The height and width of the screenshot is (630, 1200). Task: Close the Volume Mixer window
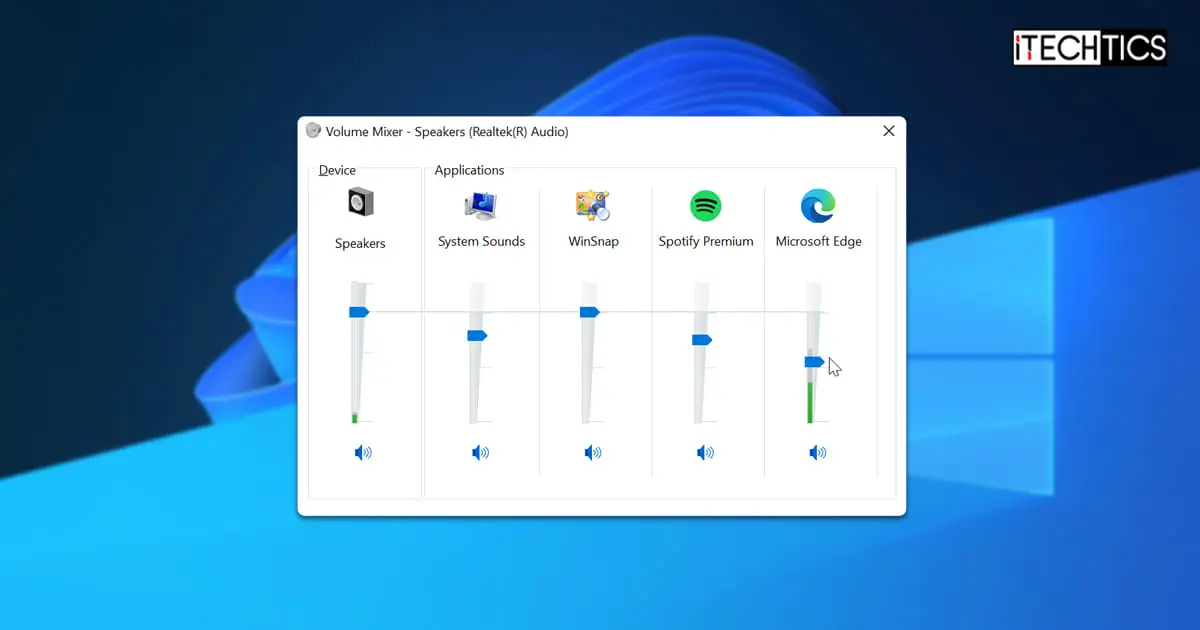pos(888,130)
